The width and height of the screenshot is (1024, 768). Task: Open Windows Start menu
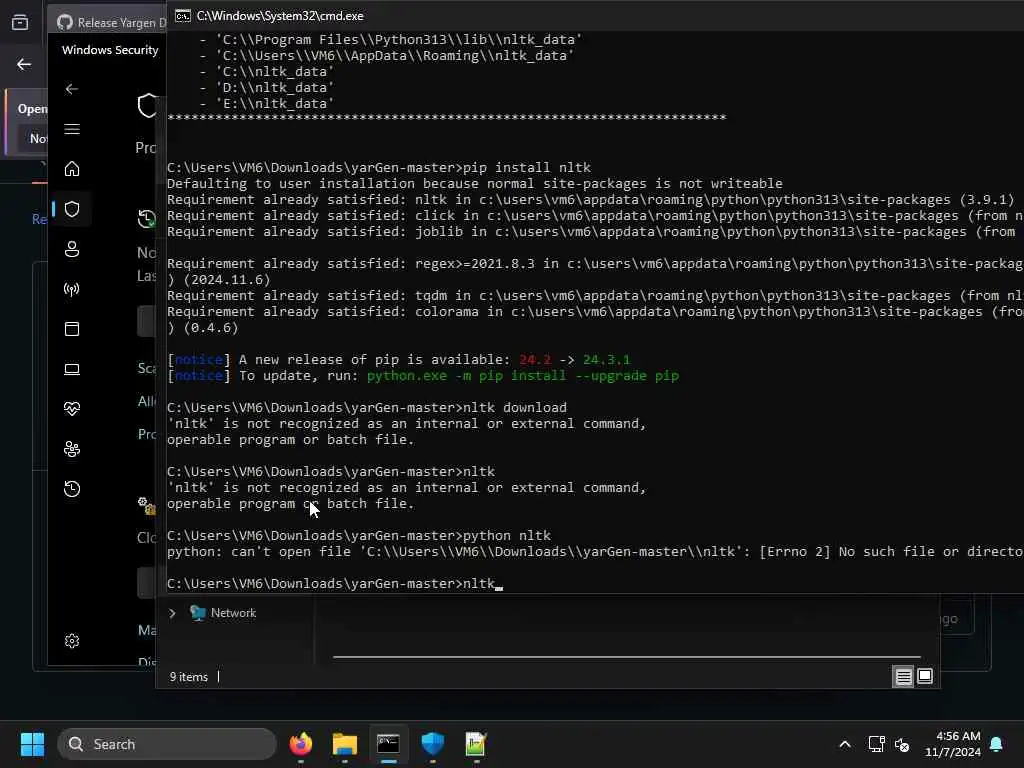point(32,744)
